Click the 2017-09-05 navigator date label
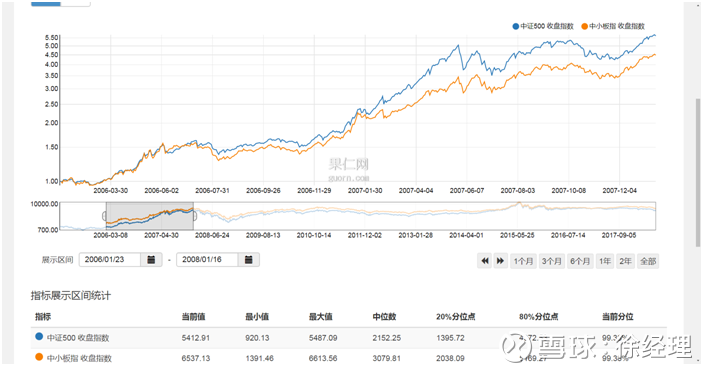703x366 pixels. tap(619, 235)
